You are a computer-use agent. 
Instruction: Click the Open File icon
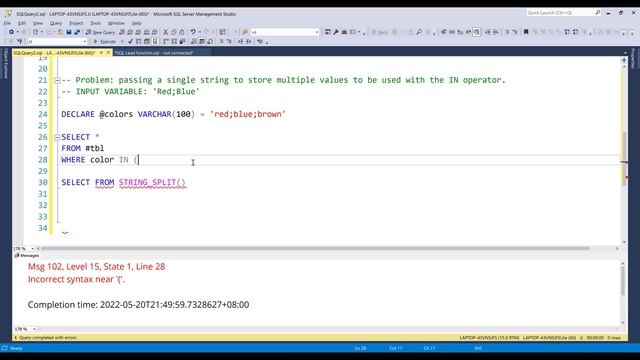60,32
